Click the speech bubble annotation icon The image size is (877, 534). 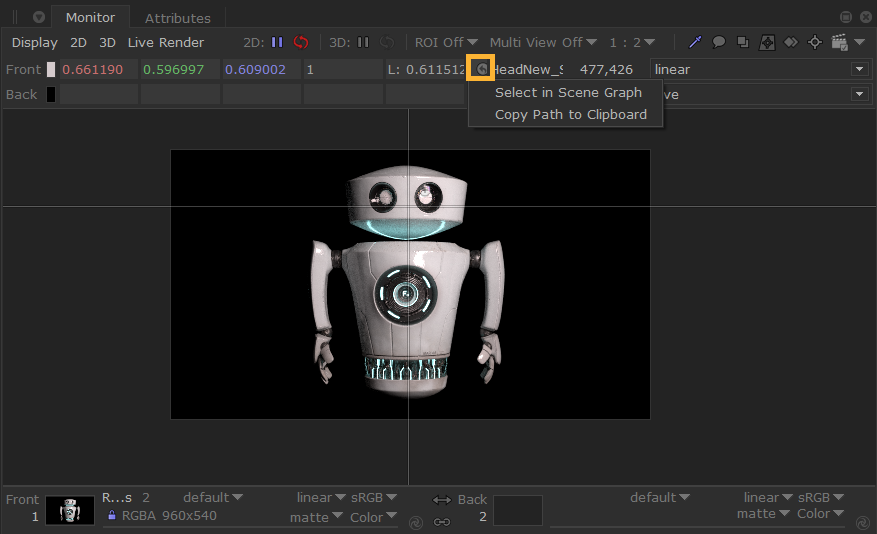718,42
